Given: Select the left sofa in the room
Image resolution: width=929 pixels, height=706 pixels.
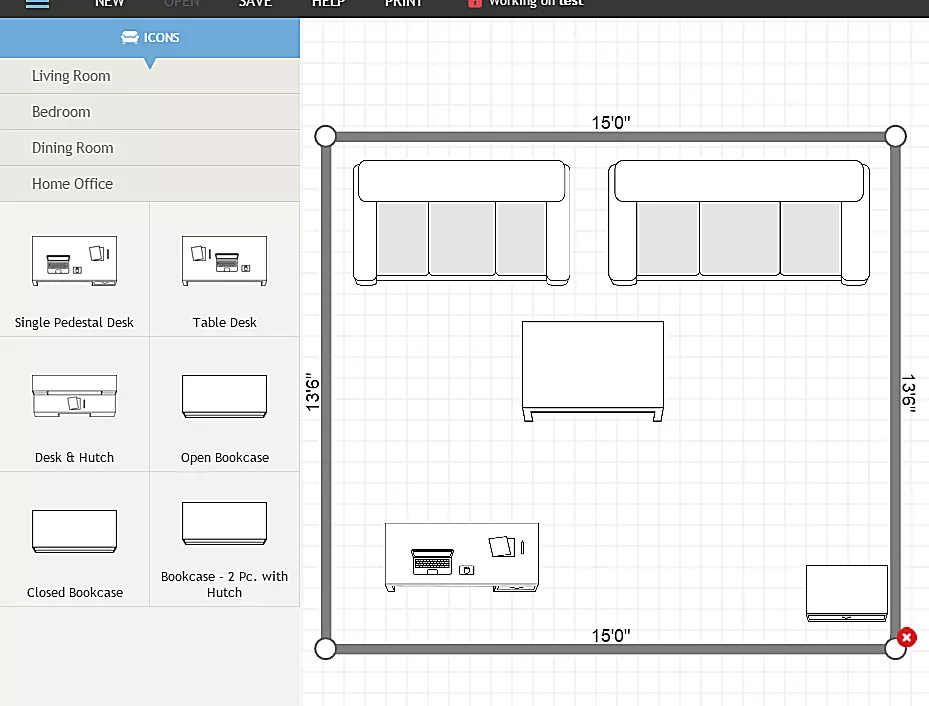Looking at the screenshot, I should click(x=462, y=223).
